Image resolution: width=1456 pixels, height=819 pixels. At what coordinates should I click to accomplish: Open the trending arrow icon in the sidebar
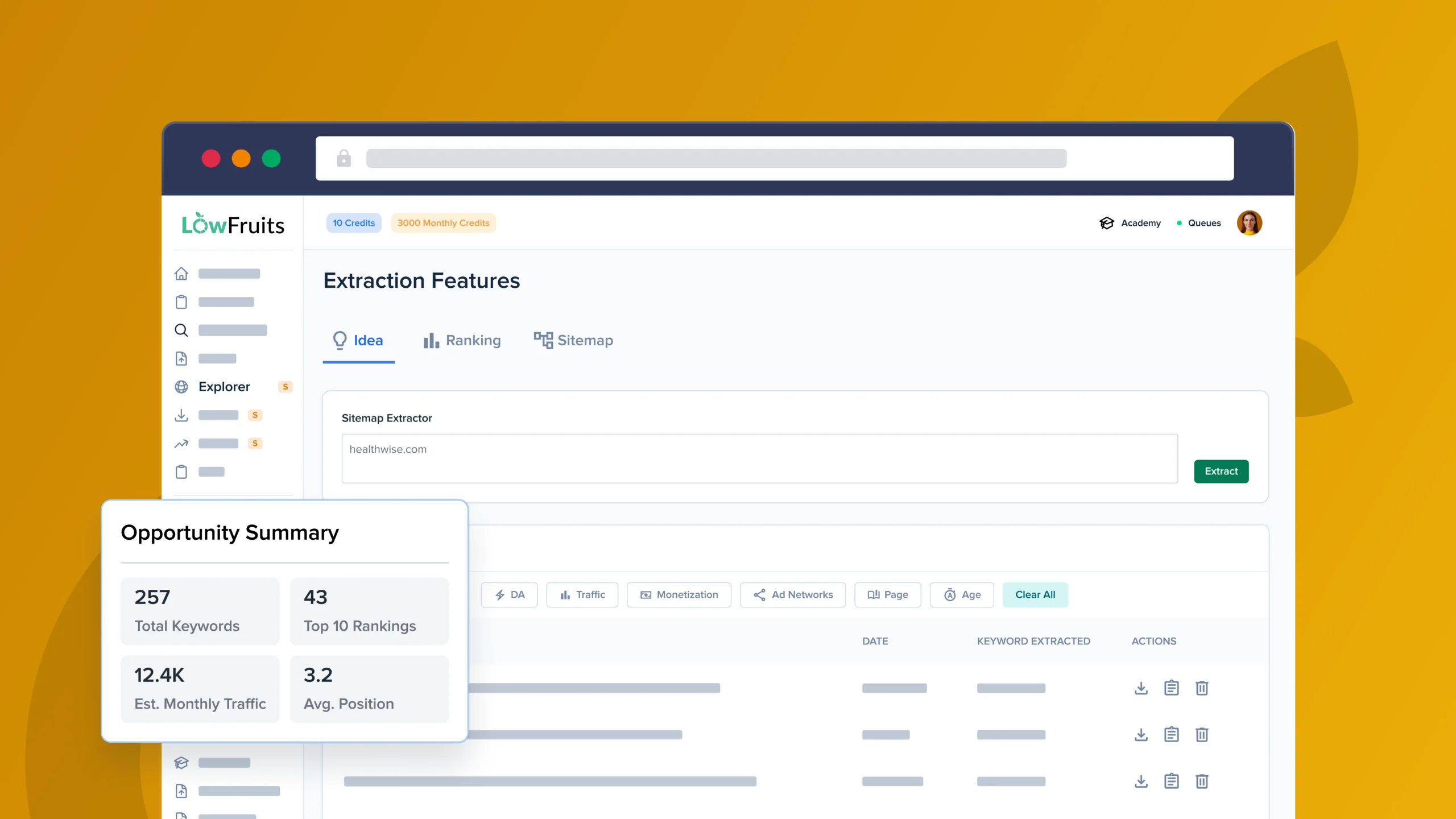point(181,443)
